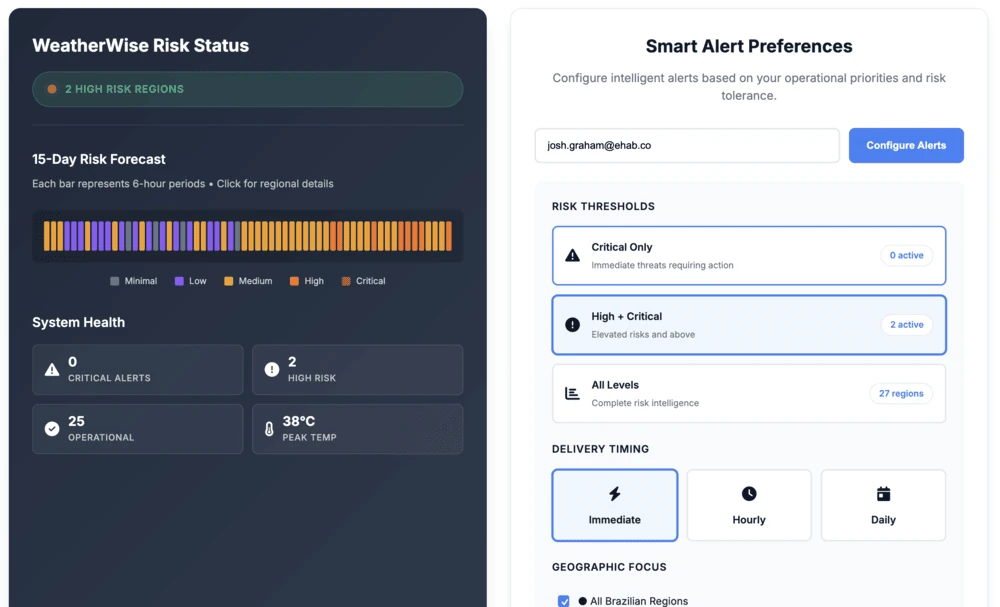Click the calendar icon for Daily delivery
The image size is (1000, 607).
(x=883, y=494)
